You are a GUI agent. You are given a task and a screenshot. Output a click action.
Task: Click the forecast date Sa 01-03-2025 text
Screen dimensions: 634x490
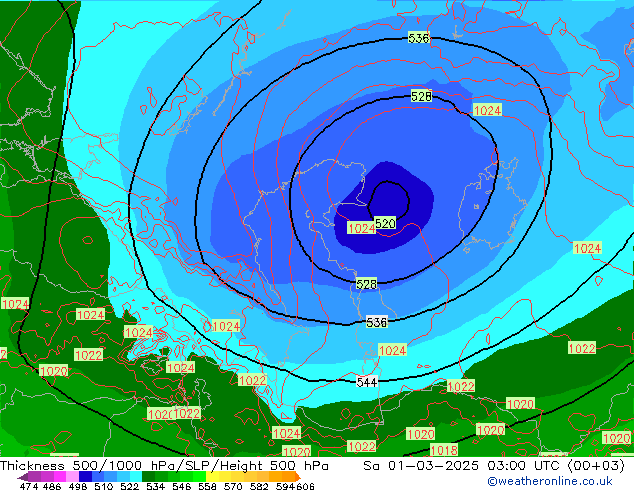[421, 465]
